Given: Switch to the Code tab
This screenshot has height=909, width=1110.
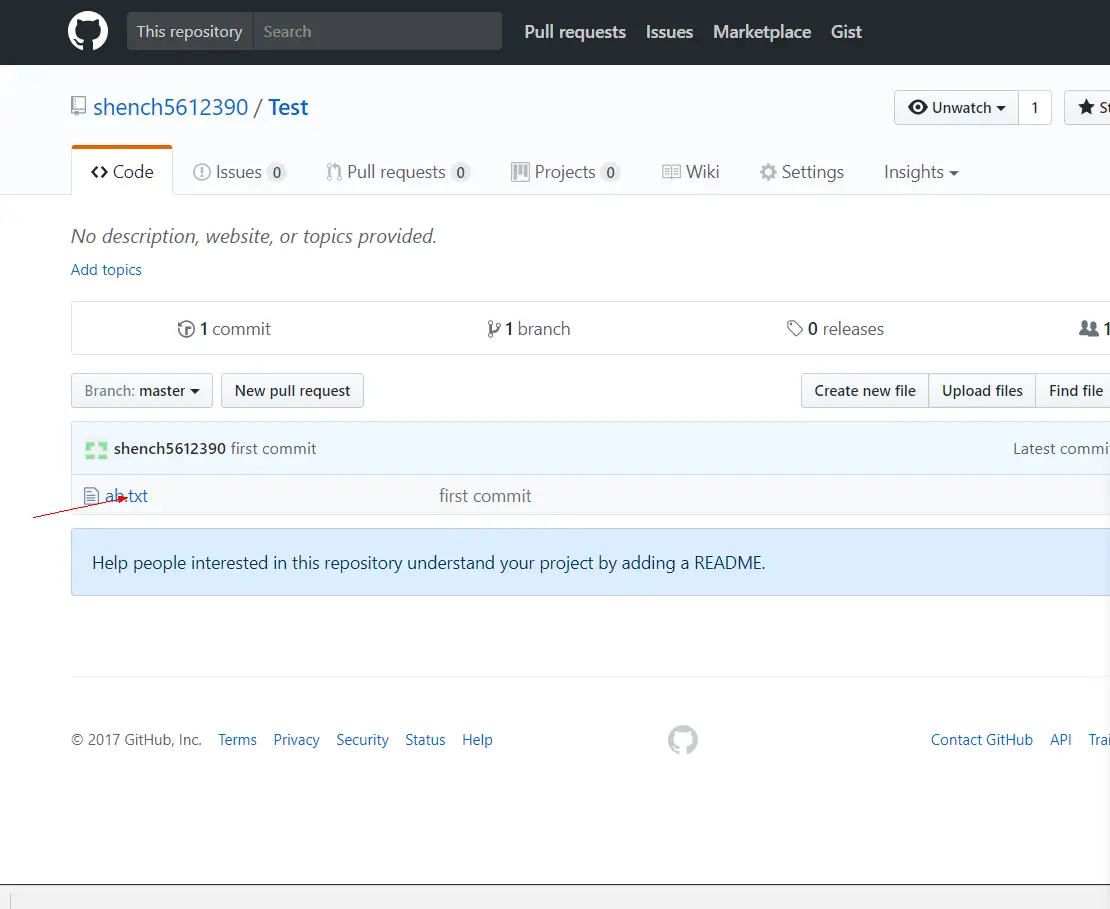Looking at the screenshot, I should click(122, 171).
